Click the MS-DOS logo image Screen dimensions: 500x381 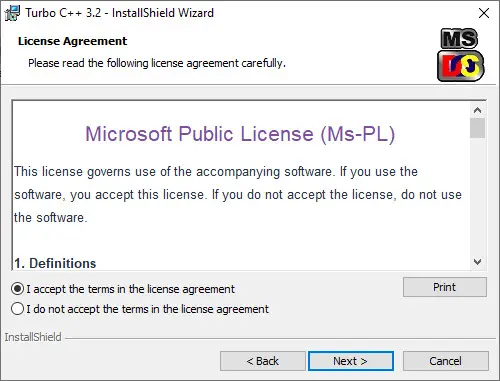point(461,55)
